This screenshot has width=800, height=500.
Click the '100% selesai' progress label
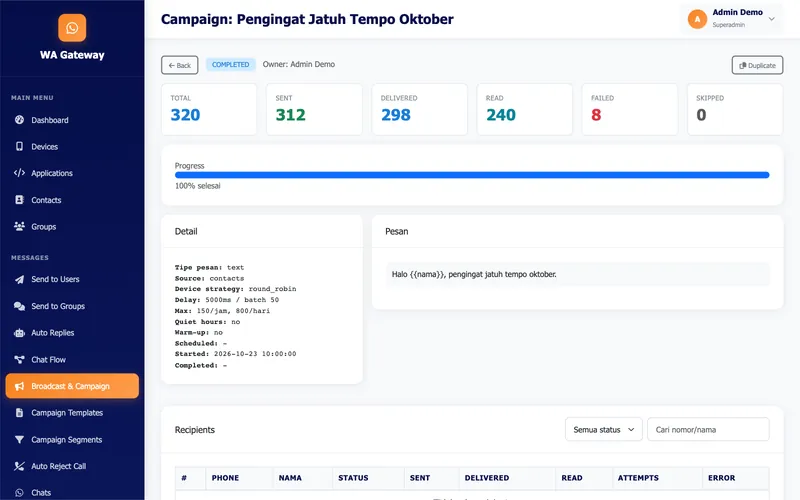tap(197, 186)
